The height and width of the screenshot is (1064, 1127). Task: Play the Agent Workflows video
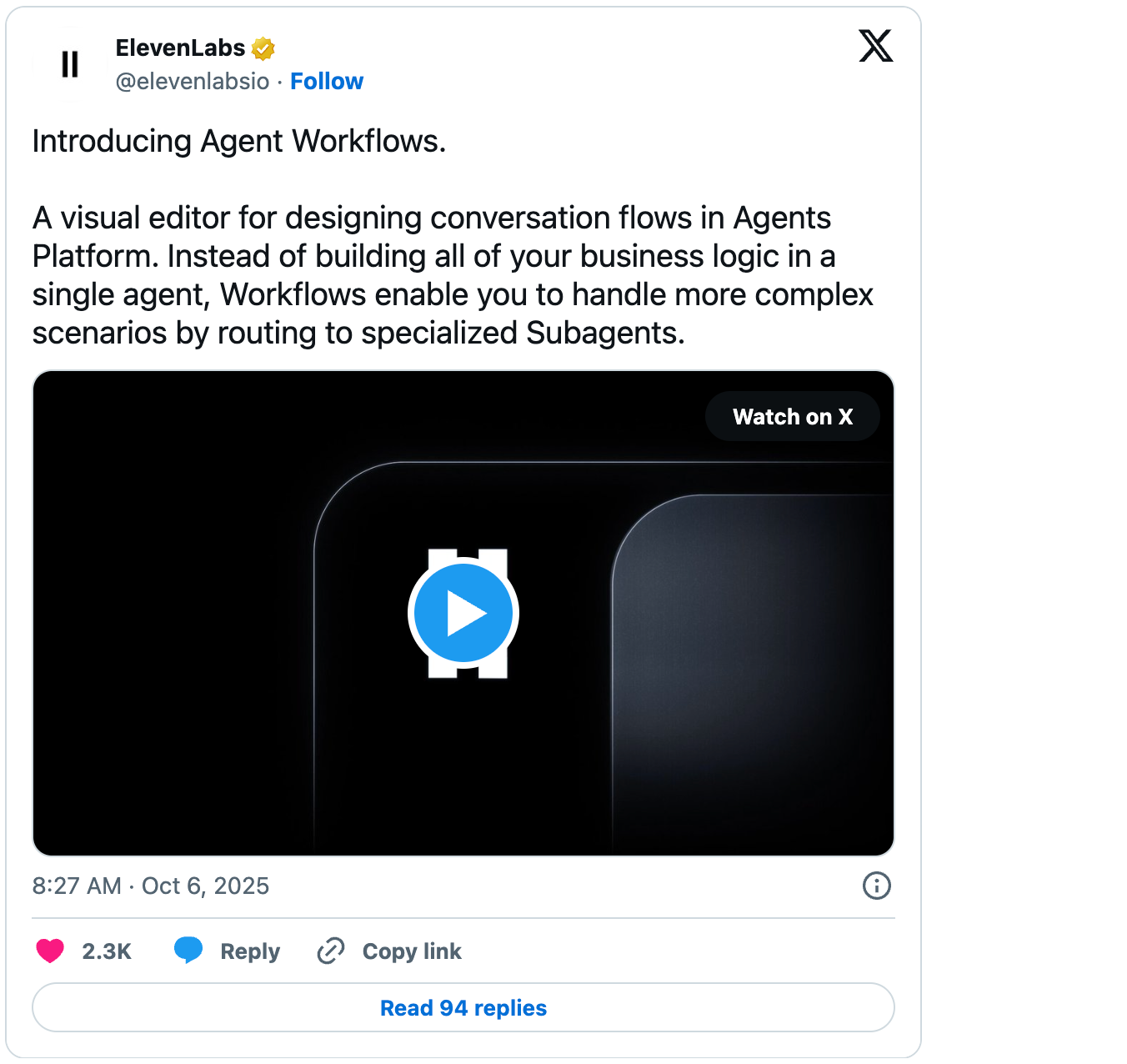(463, 614)
